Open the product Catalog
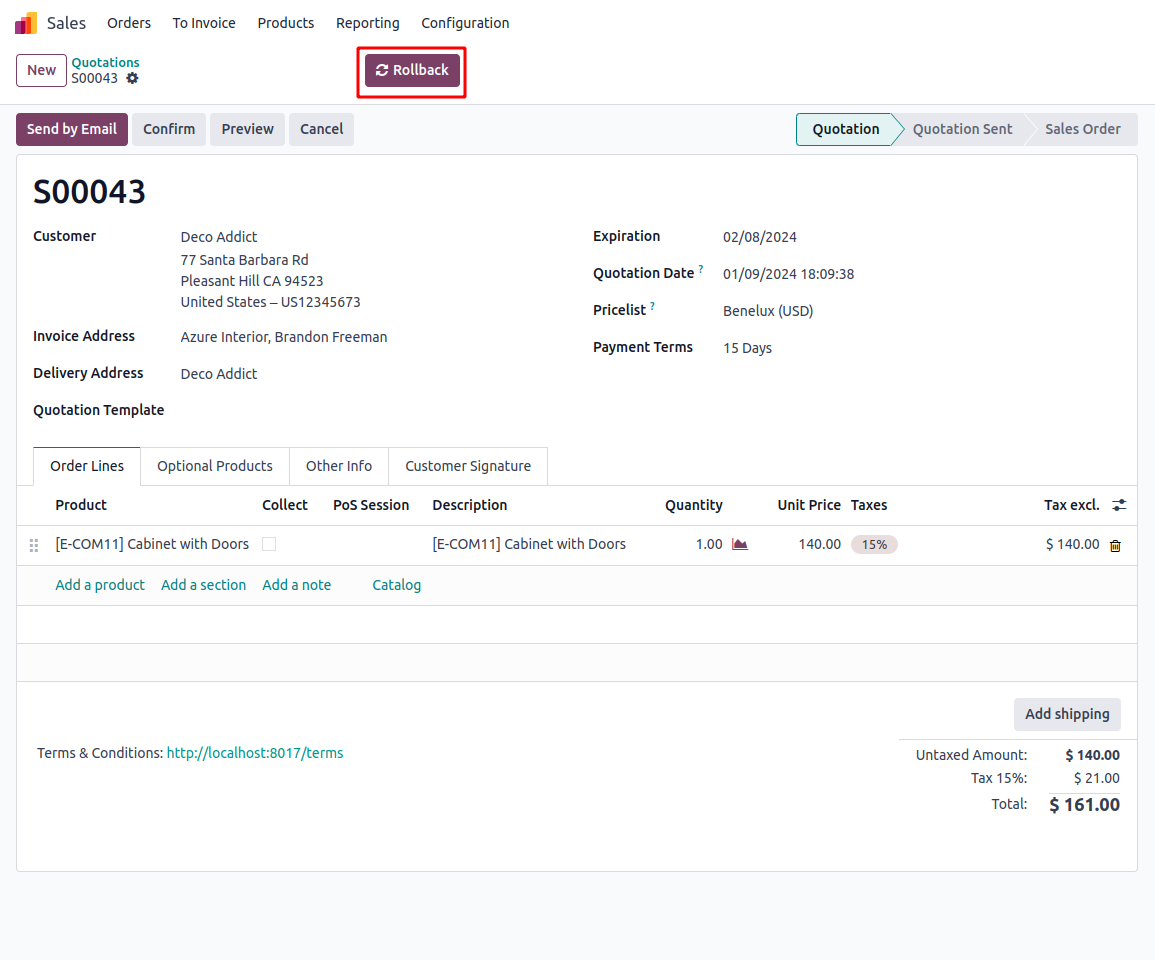The width and height of the screenshot is (1155, 960). pyautogui.click(x=396, y=585)
